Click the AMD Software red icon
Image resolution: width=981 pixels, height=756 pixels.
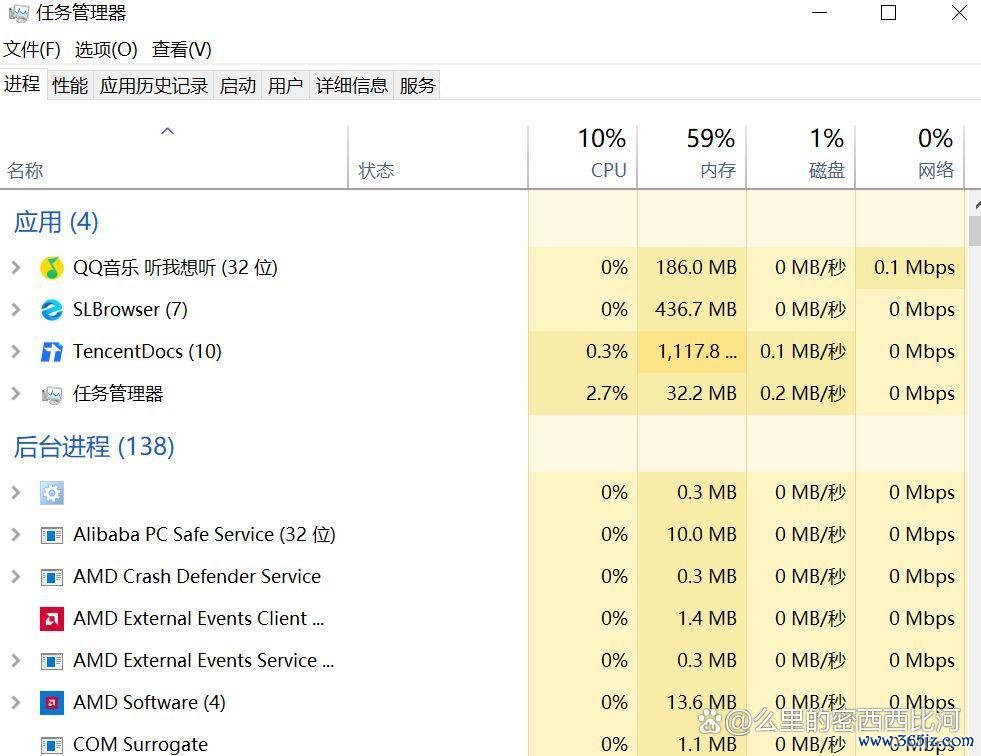point(52,703)
